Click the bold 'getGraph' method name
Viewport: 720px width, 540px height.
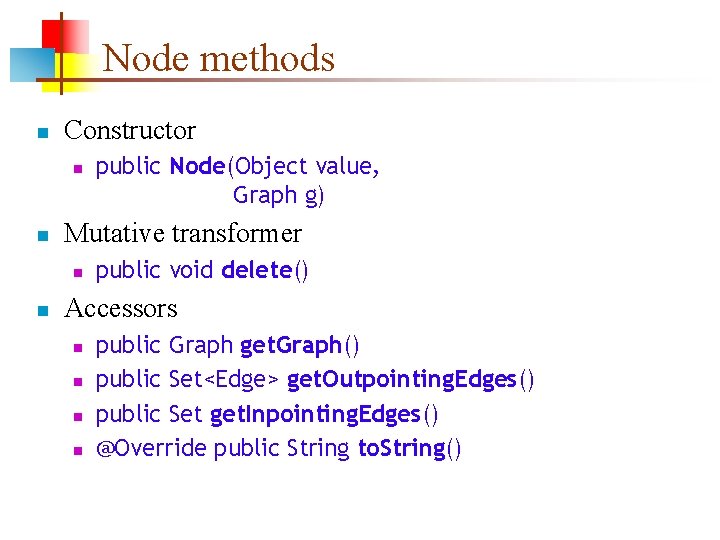(291, 345)
